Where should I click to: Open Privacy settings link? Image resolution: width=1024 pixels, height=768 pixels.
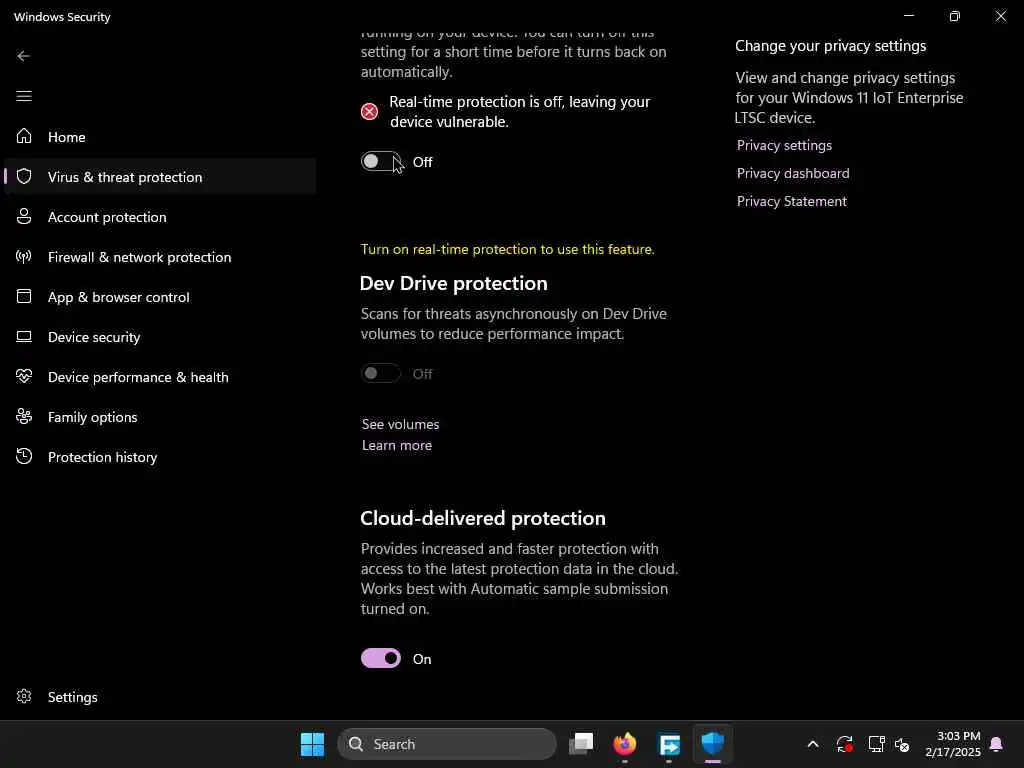click(784, 145)
